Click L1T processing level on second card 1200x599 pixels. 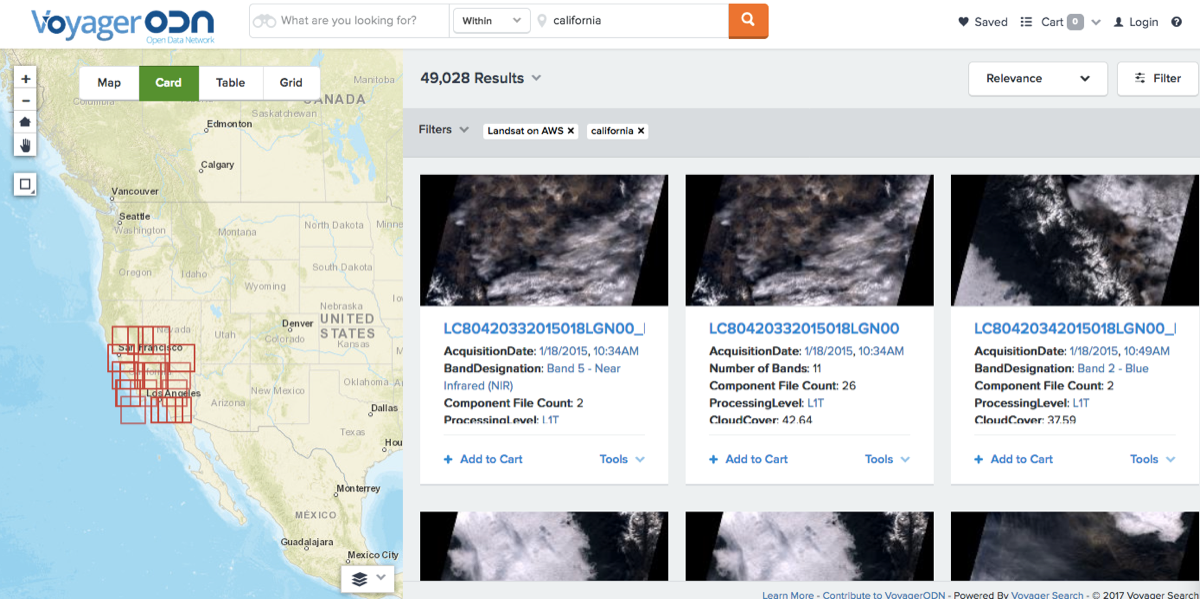click(817, 403)
